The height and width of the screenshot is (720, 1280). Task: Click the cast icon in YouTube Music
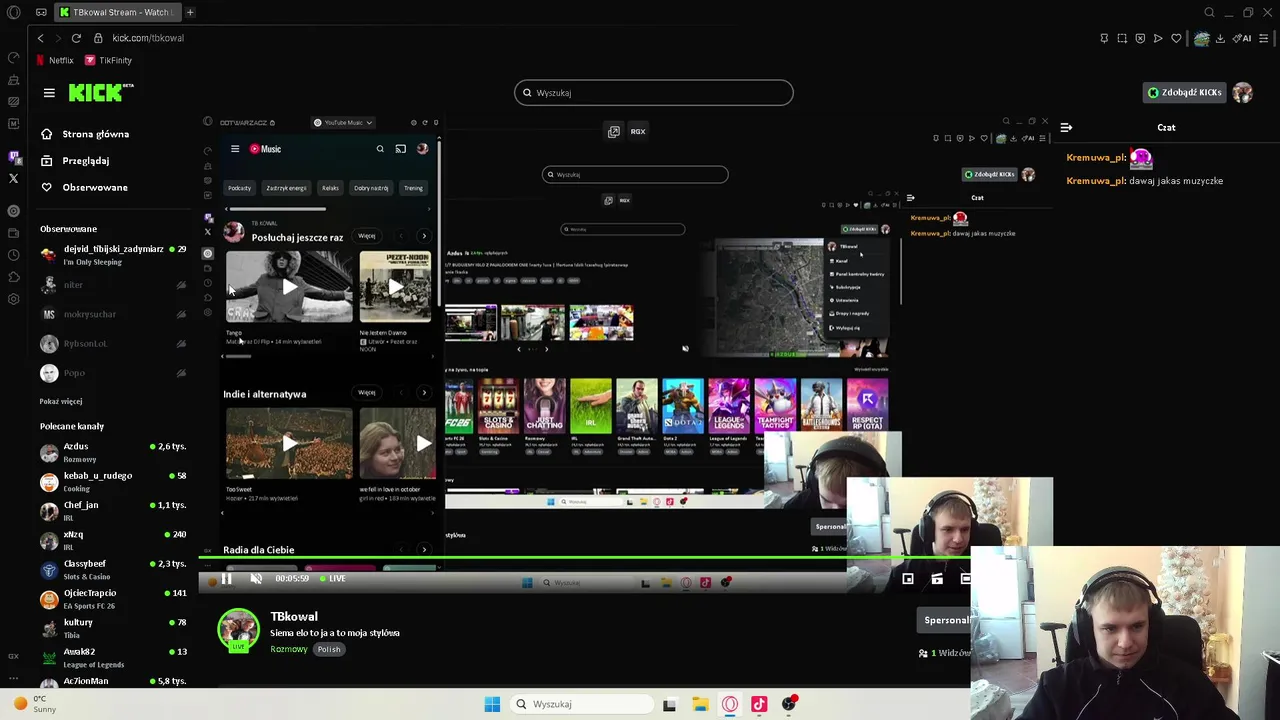400,149
